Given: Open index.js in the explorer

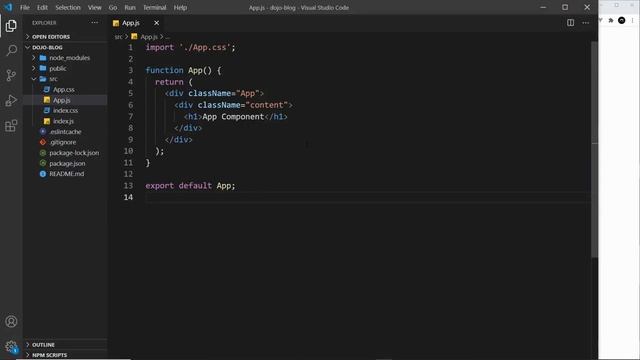Looking at the screenshot, I should (x=65, y=121).
